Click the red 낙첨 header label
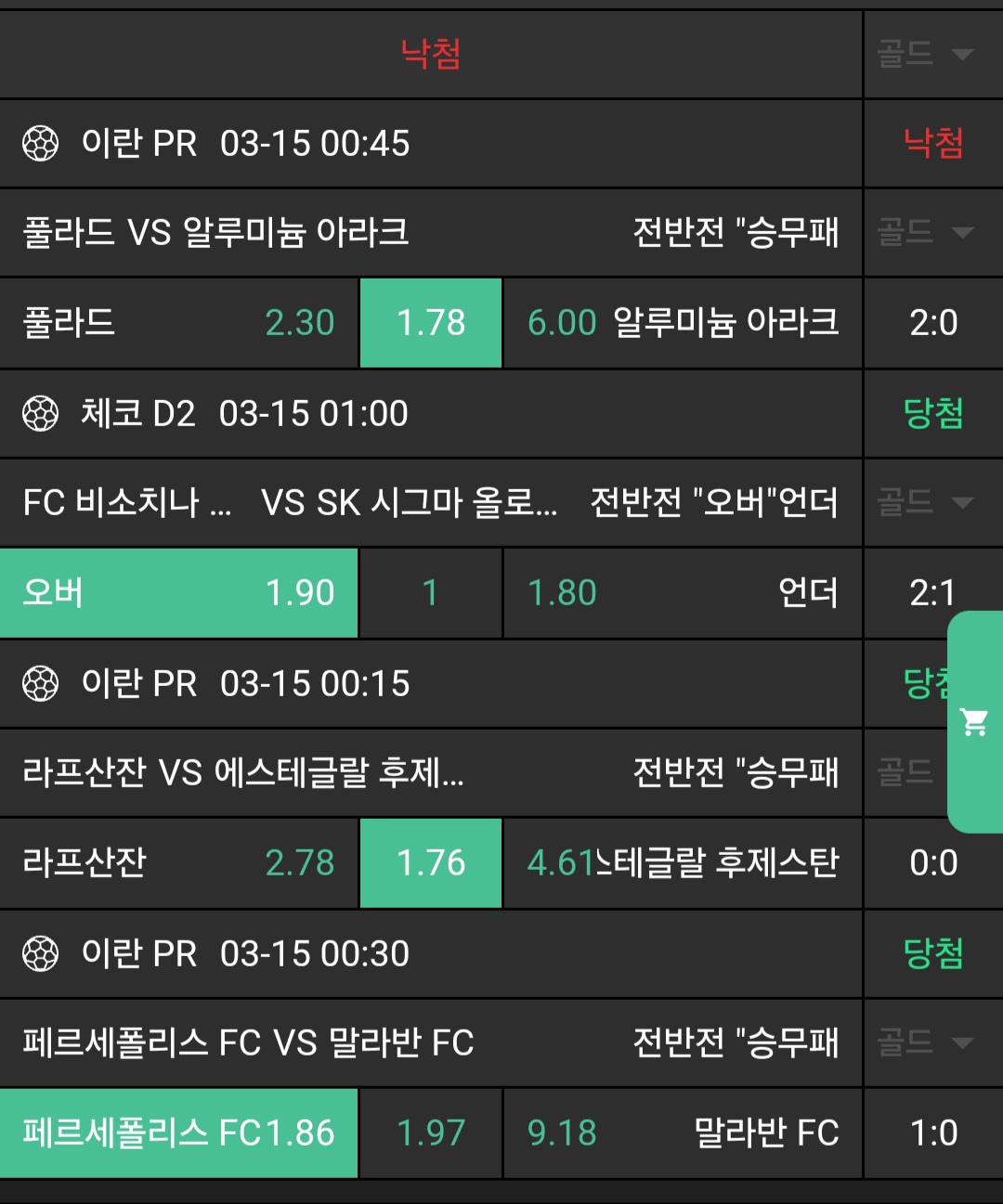Screen dimensions: 1003x1204 pos(431,54)
